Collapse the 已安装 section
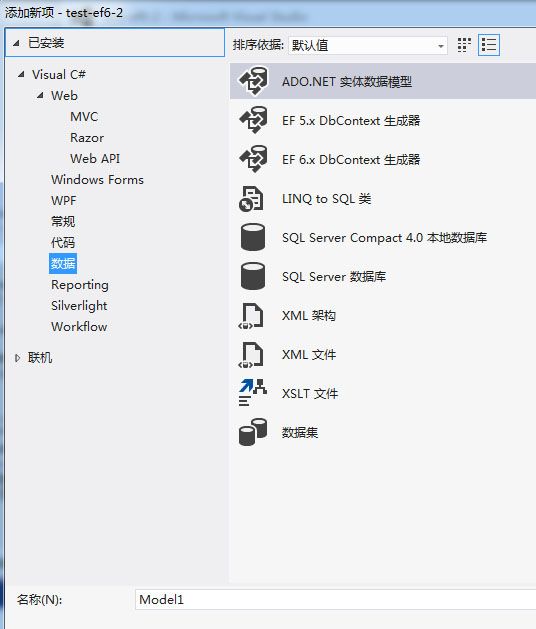 [16, 43]
